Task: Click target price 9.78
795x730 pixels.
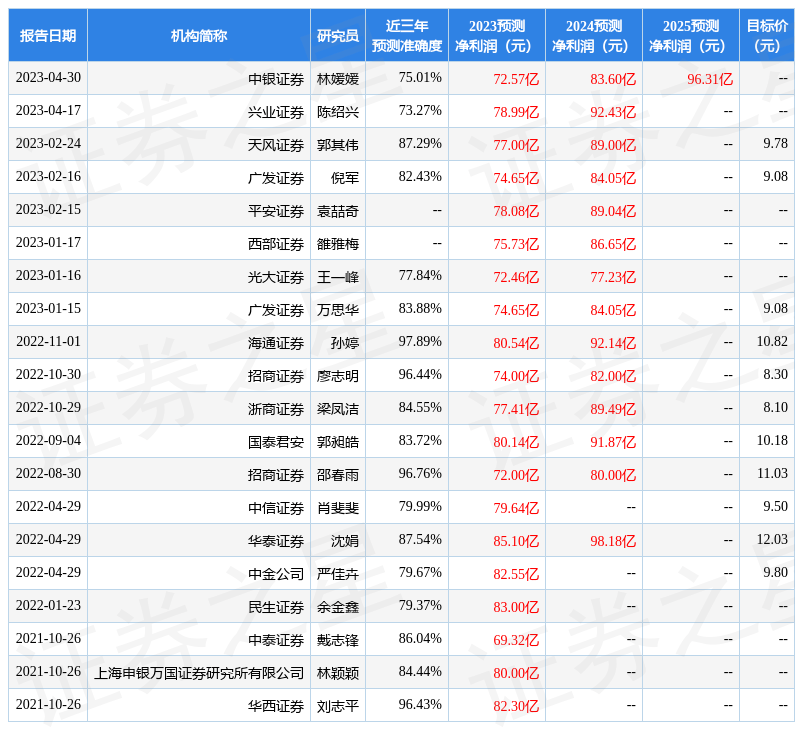Action: click(775, 143)
